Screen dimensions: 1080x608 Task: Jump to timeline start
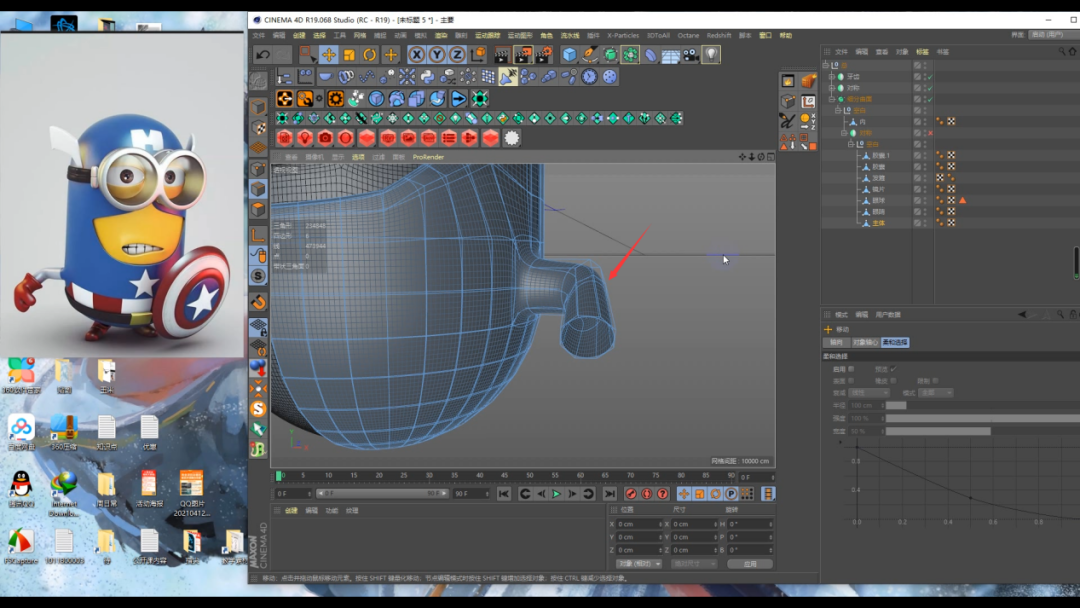click(x=503, y=494)
